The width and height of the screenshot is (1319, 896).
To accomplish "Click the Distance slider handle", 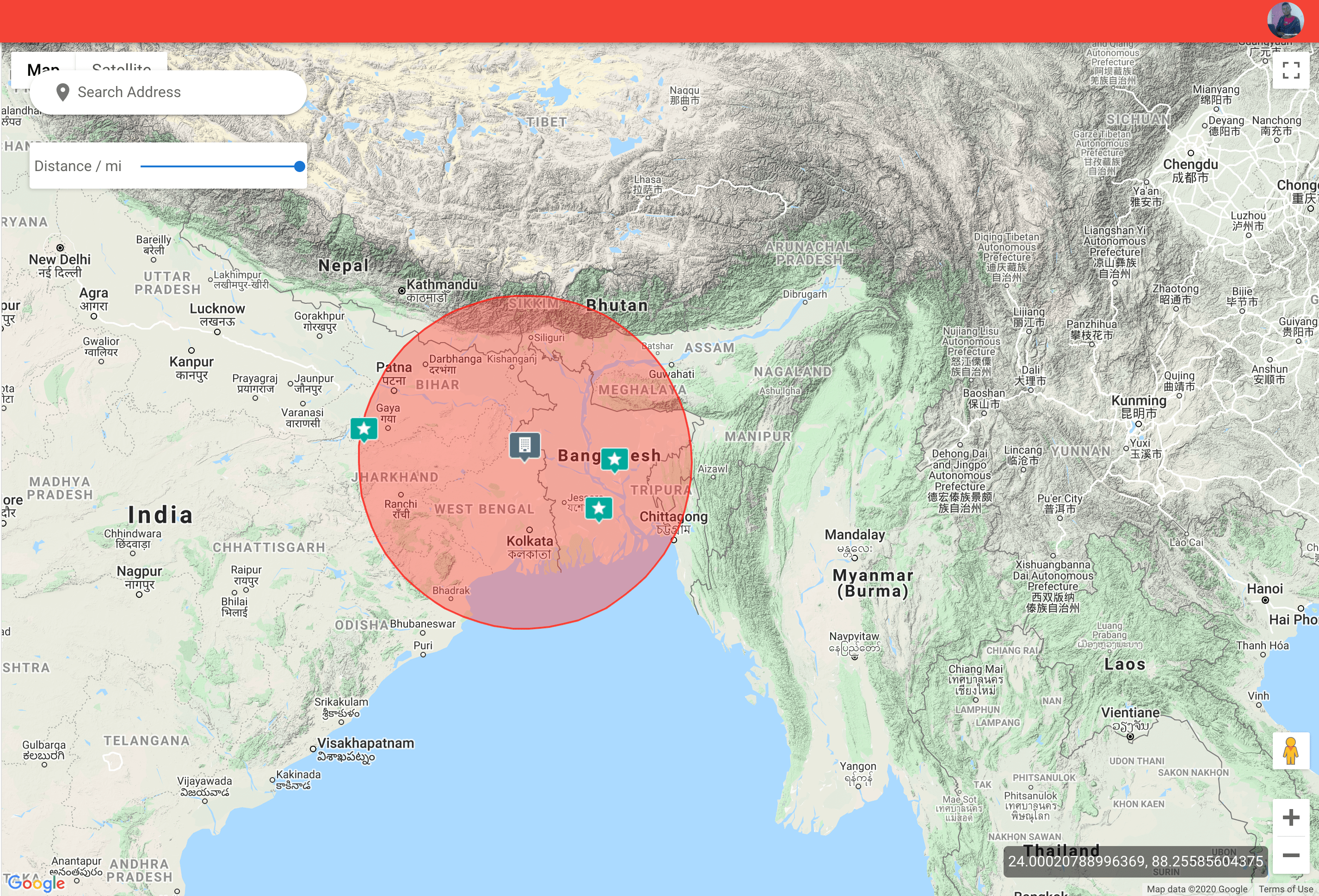I will coord(300,166).
